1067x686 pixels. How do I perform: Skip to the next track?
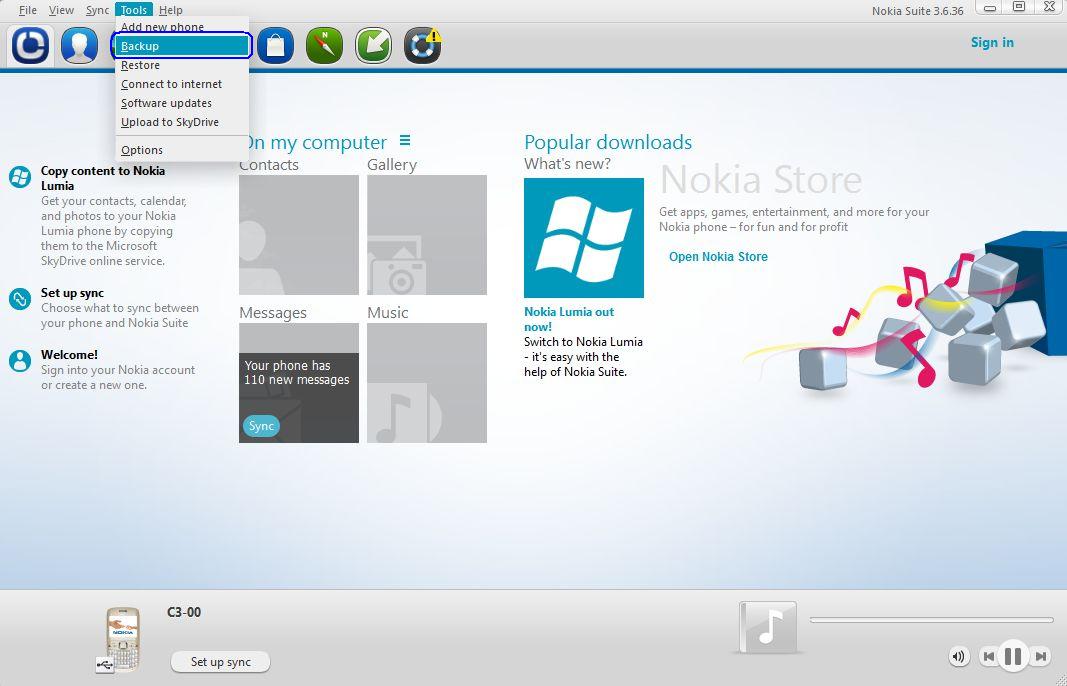(1039, 657)
